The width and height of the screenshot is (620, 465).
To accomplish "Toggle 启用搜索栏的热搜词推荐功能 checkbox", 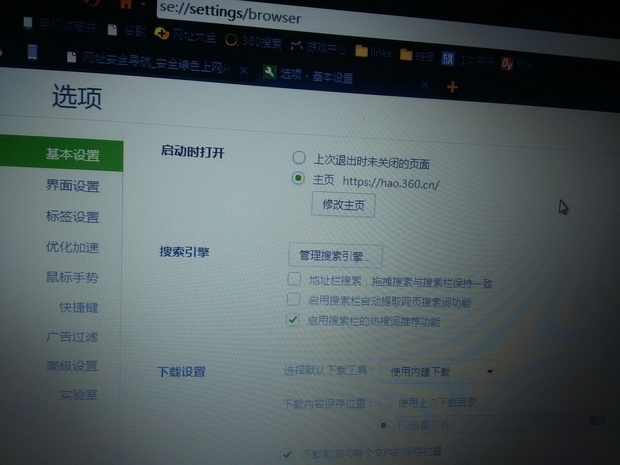I will click(293, 319).
